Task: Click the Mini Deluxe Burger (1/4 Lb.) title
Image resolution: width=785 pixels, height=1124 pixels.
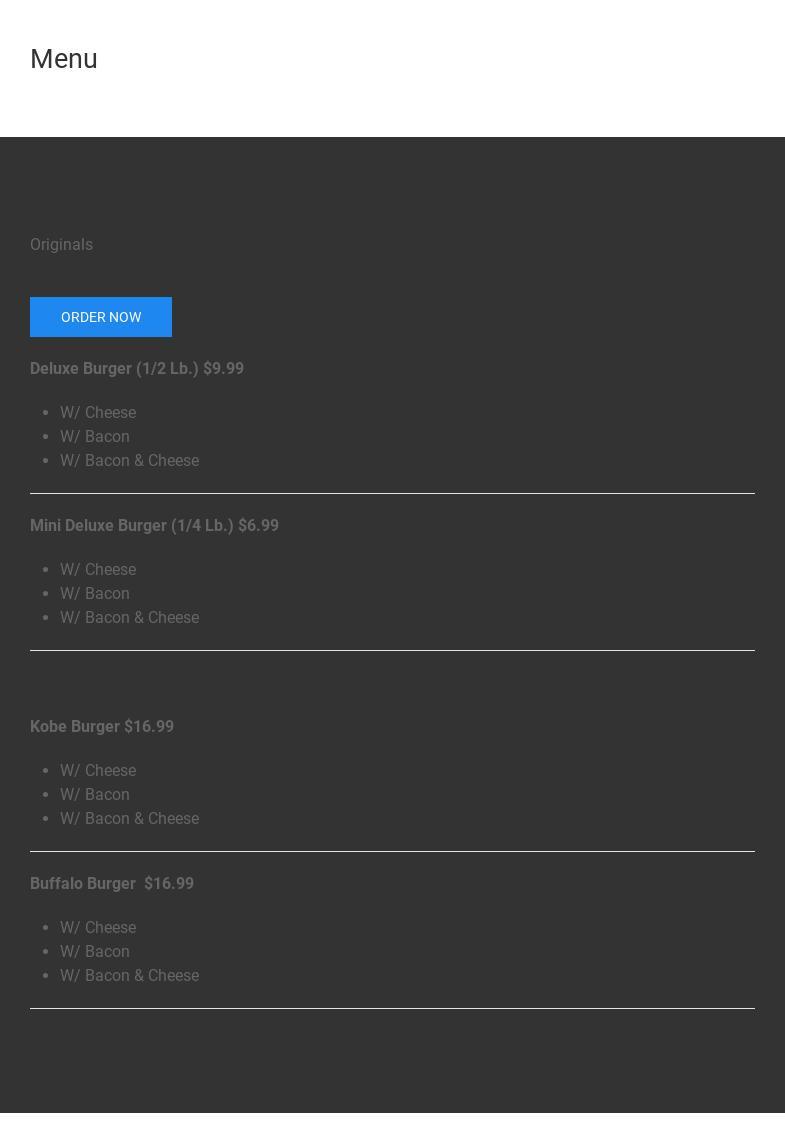Action: click(x=154, y=525)
